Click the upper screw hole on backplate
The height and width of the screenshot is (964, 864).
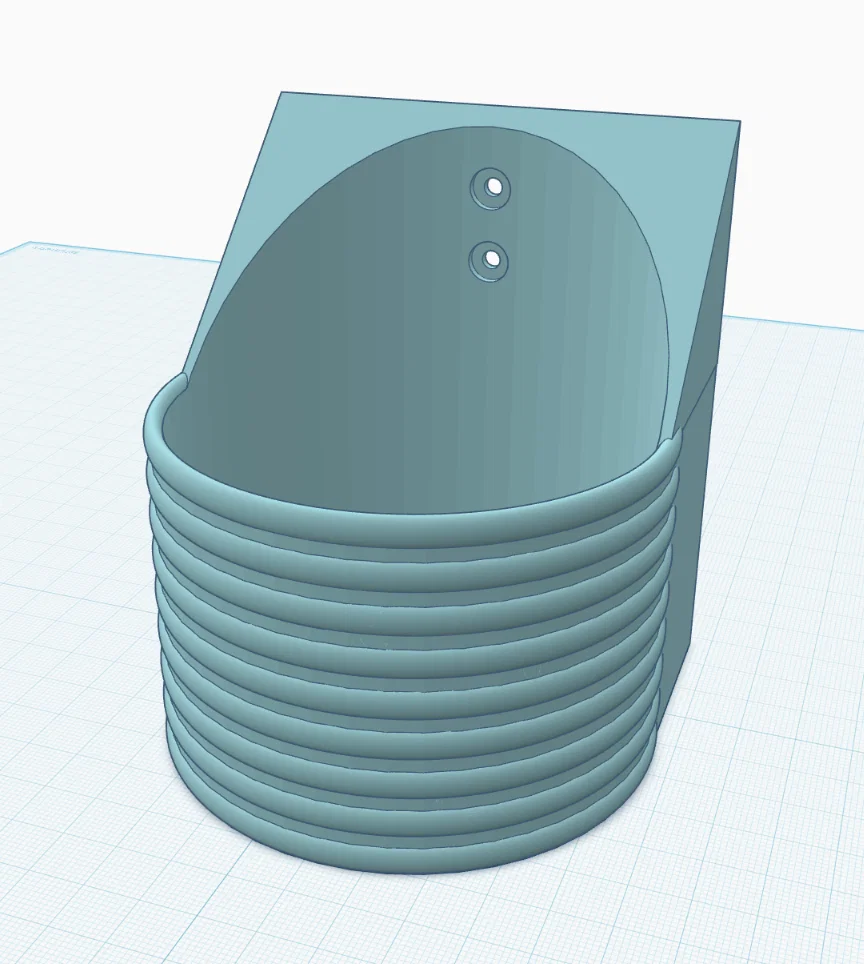pos(491,187)
